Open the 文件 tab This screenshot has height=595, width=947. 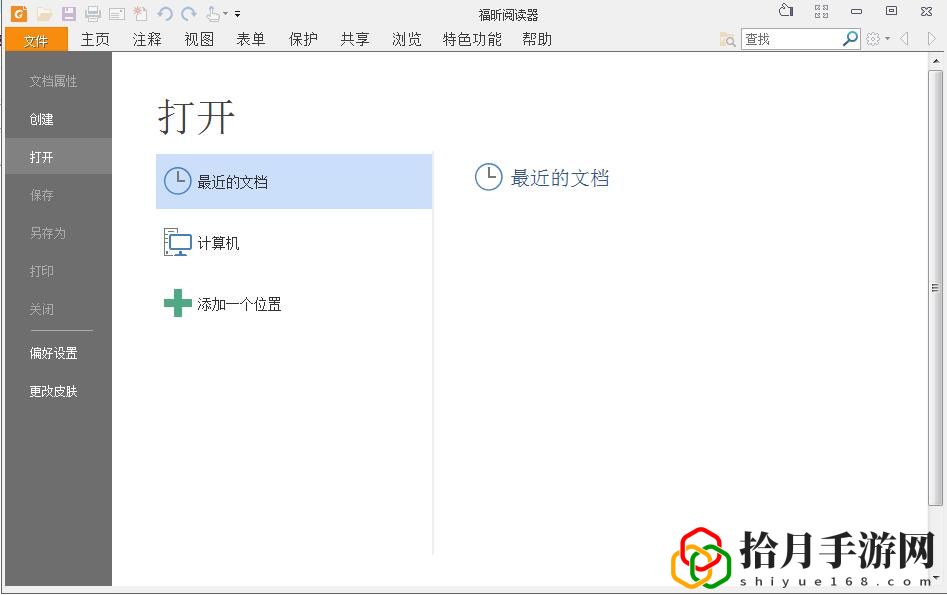(x=36, y=40)
